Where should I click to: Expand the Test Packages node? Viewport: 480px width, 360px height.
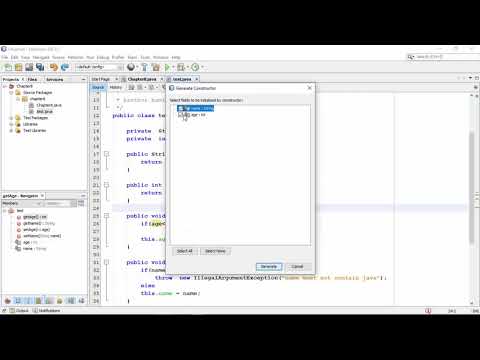[11, 118]
